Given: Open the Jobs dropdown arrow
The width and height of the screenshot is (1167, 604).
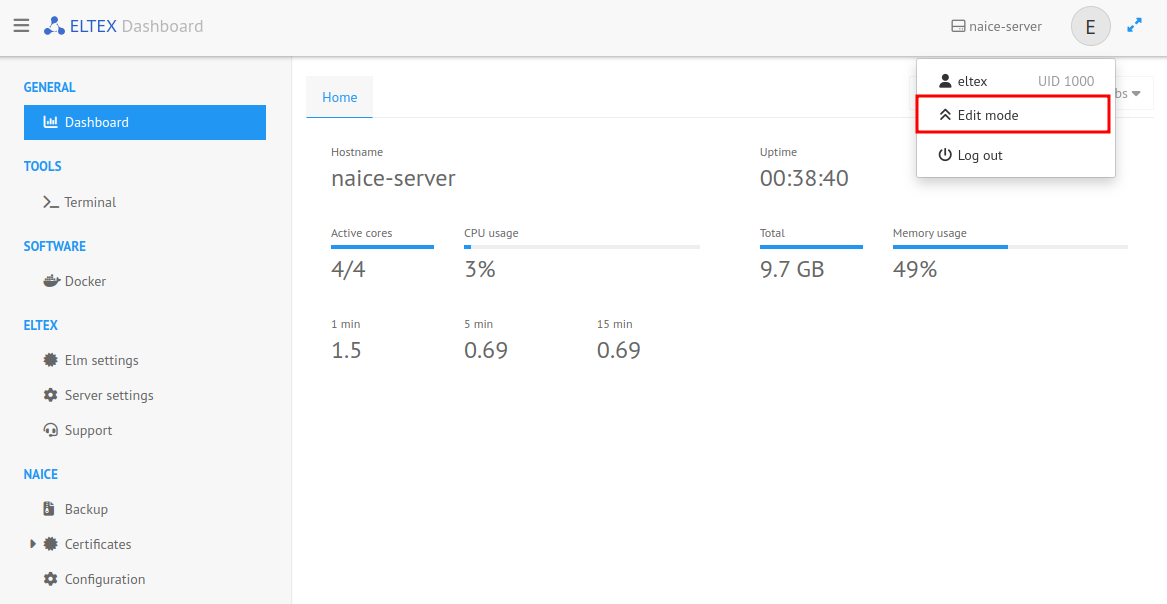Looking at the screenshot, I should 1136,94.
